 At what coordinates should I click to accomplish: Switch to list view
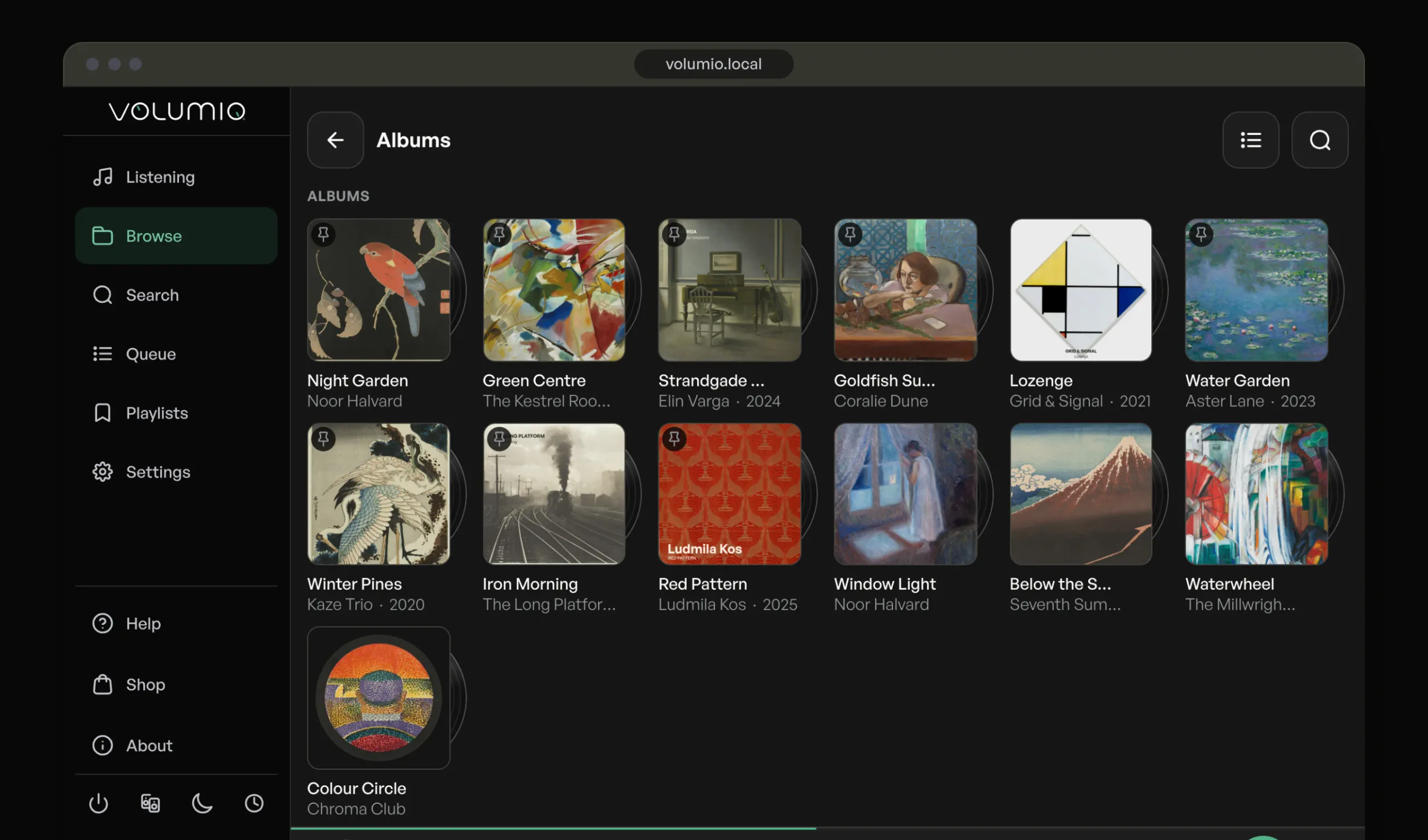pos(1251,139)
